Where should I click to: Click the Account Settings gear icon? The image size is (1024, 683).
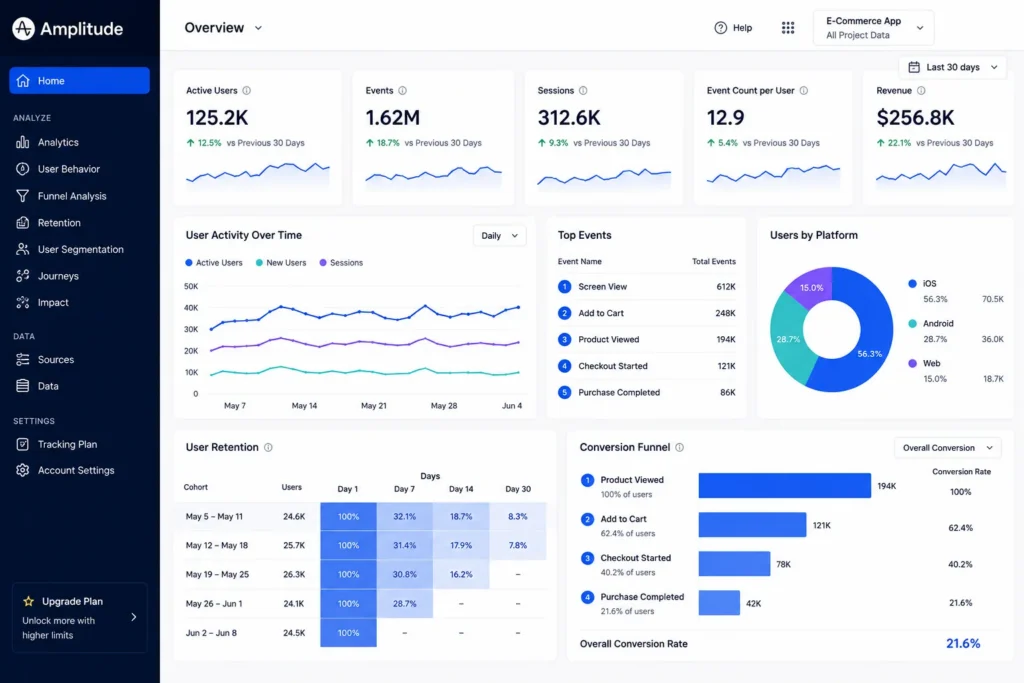[x=23, y=470]
